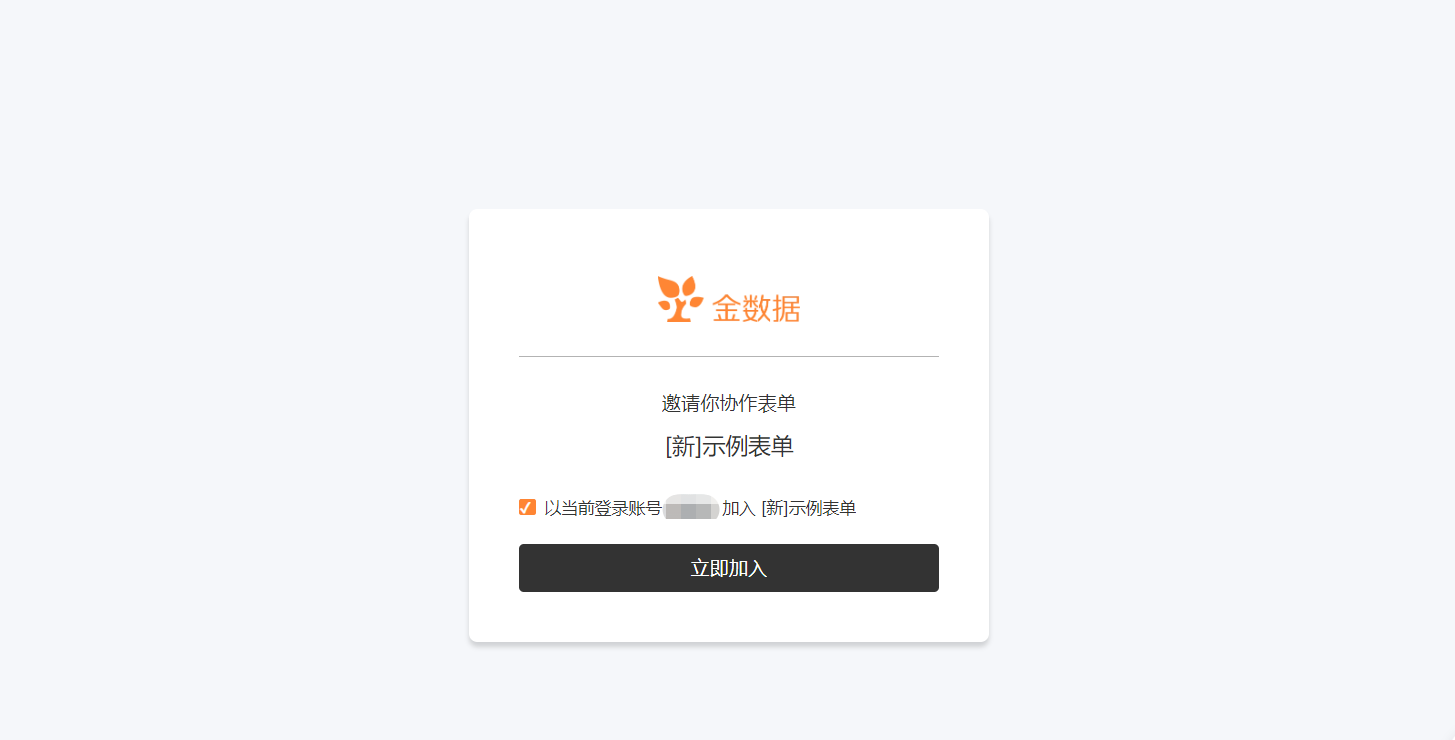This screenshot has height=740, width=1455.
Task: Click the horizontal divider under the logo
Action: (728, 356)
